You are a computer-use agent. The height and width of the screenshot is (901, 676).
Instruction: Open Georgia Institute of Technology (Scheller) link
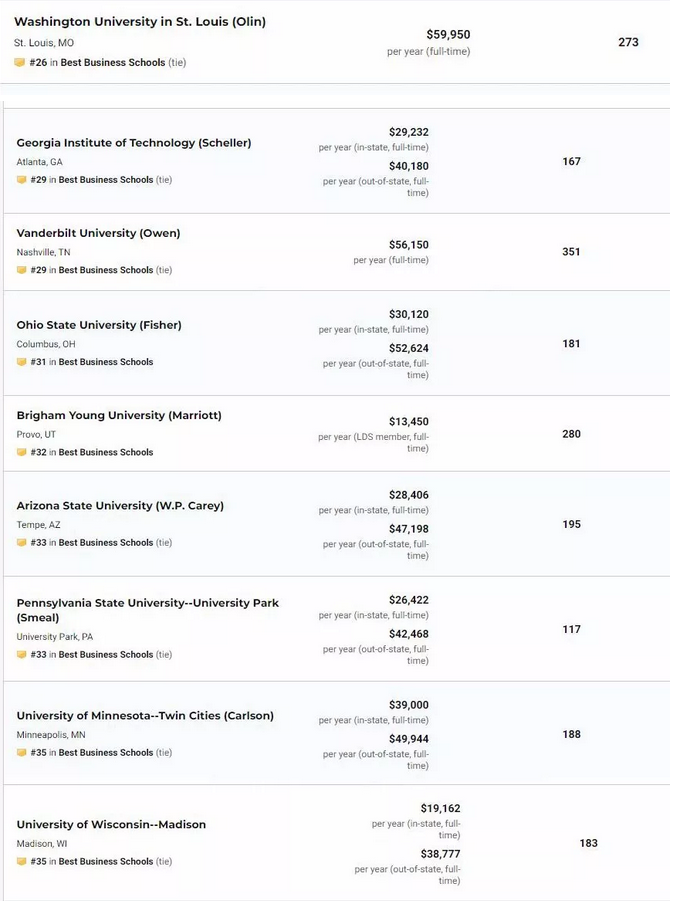pyautogui.click(x=133, y=143)
